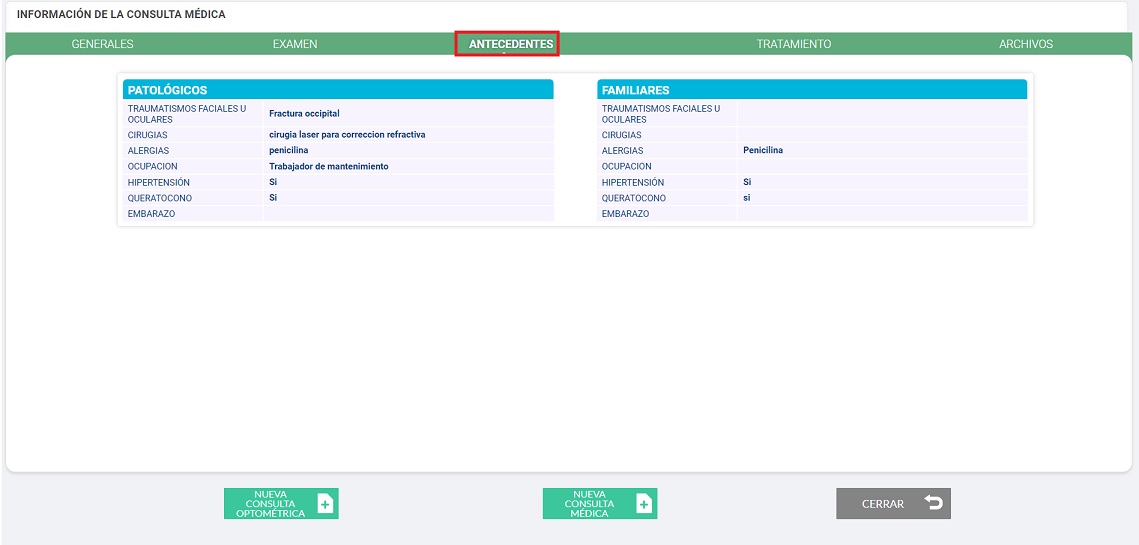This screenshot has height=545, width=1139.
Task: Click the plus document icon on Nueva Consulta Optométrica
Action: (x=325, y=504)
